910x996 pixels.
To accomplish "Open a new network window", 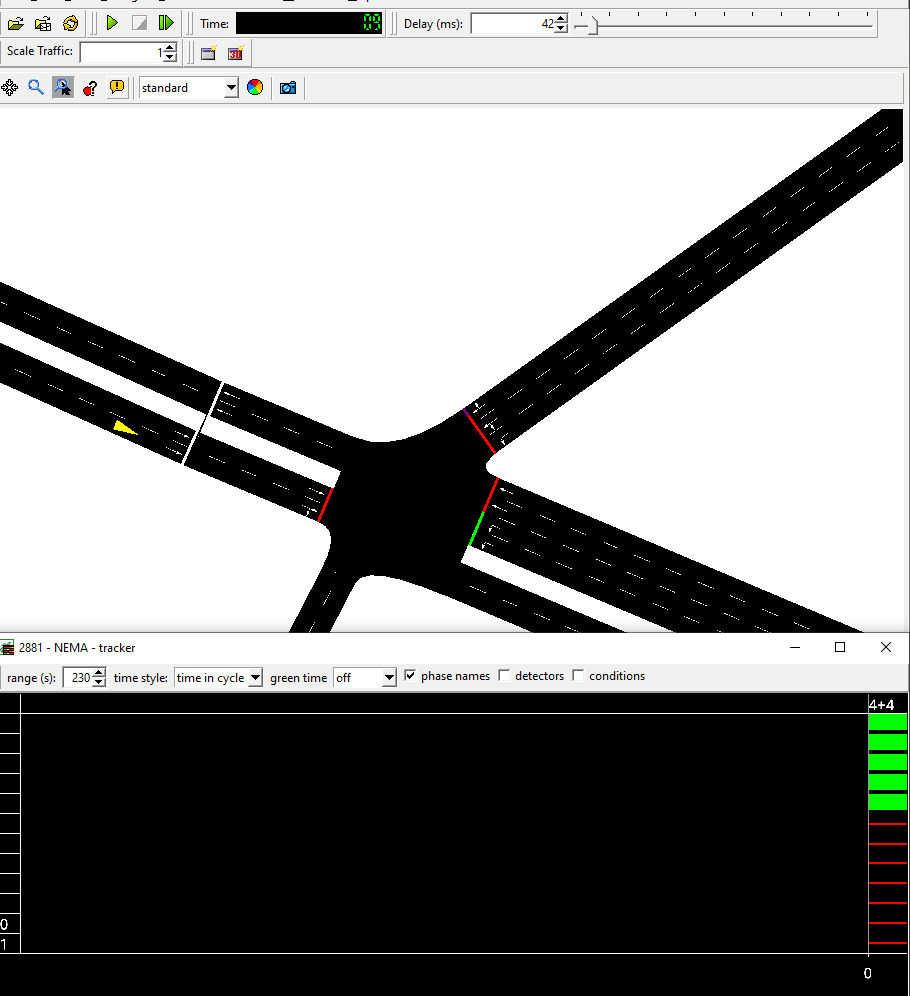I will pos(207,53).
